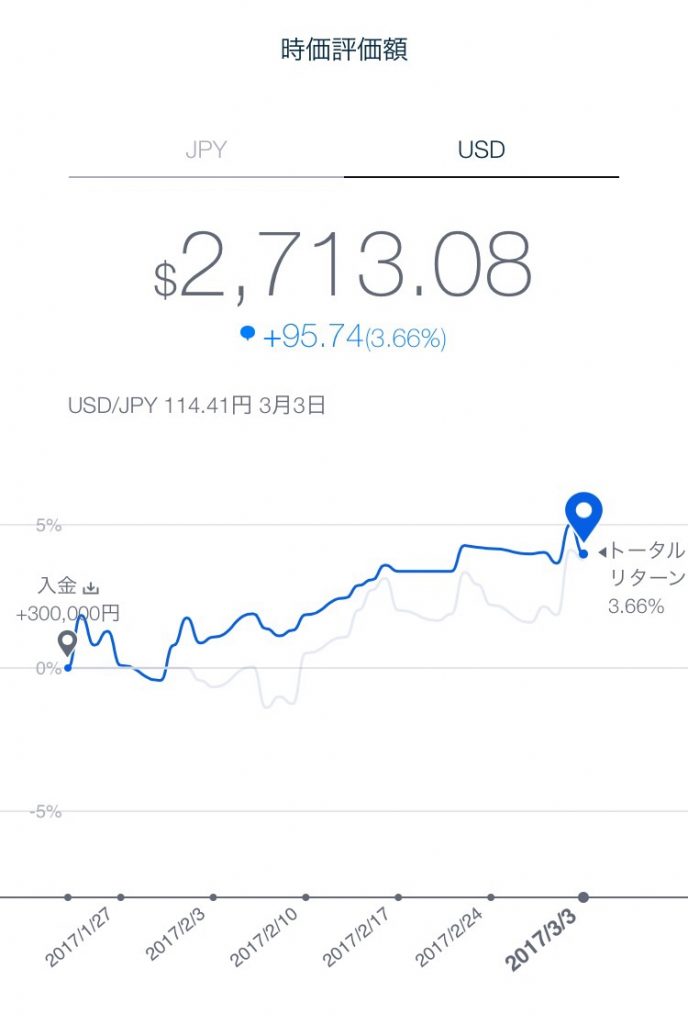Select the USD tab
The height and width of the screenshot is (1024, 688).
483,148
